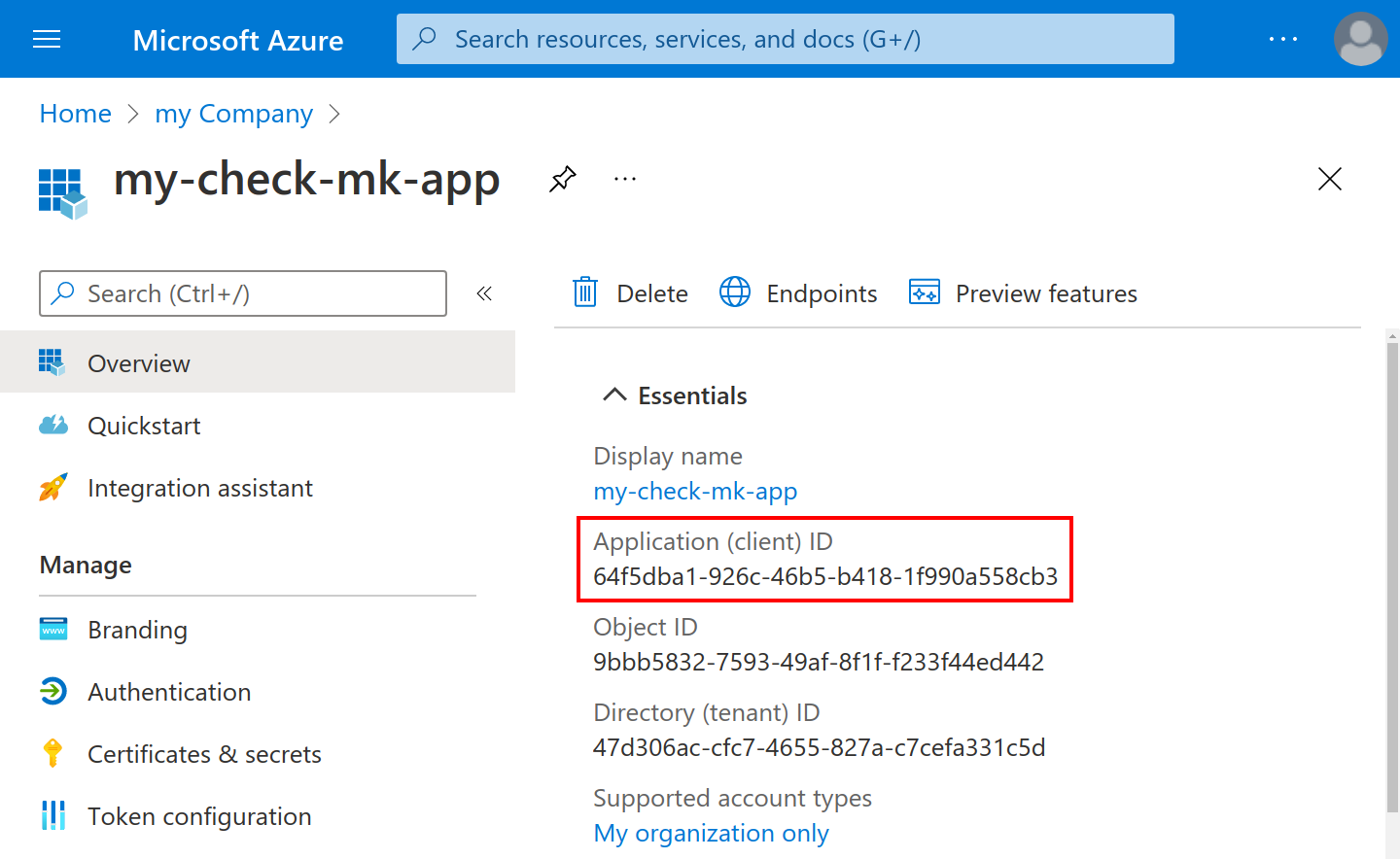Click the trash can Delete icon
1400x859 pixels.
point(585,292)
